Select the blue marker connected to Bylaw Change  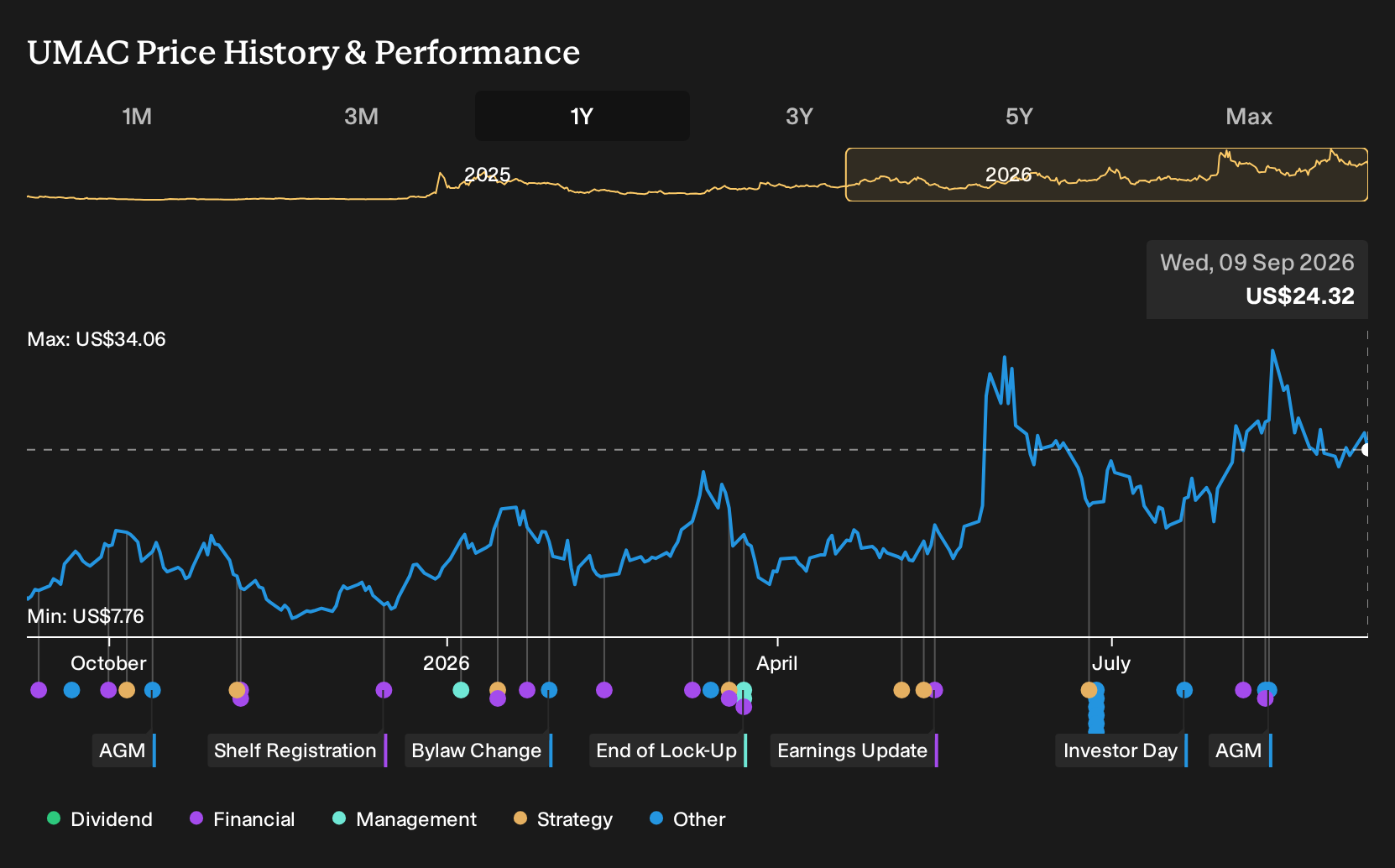(x=549, y=690)
